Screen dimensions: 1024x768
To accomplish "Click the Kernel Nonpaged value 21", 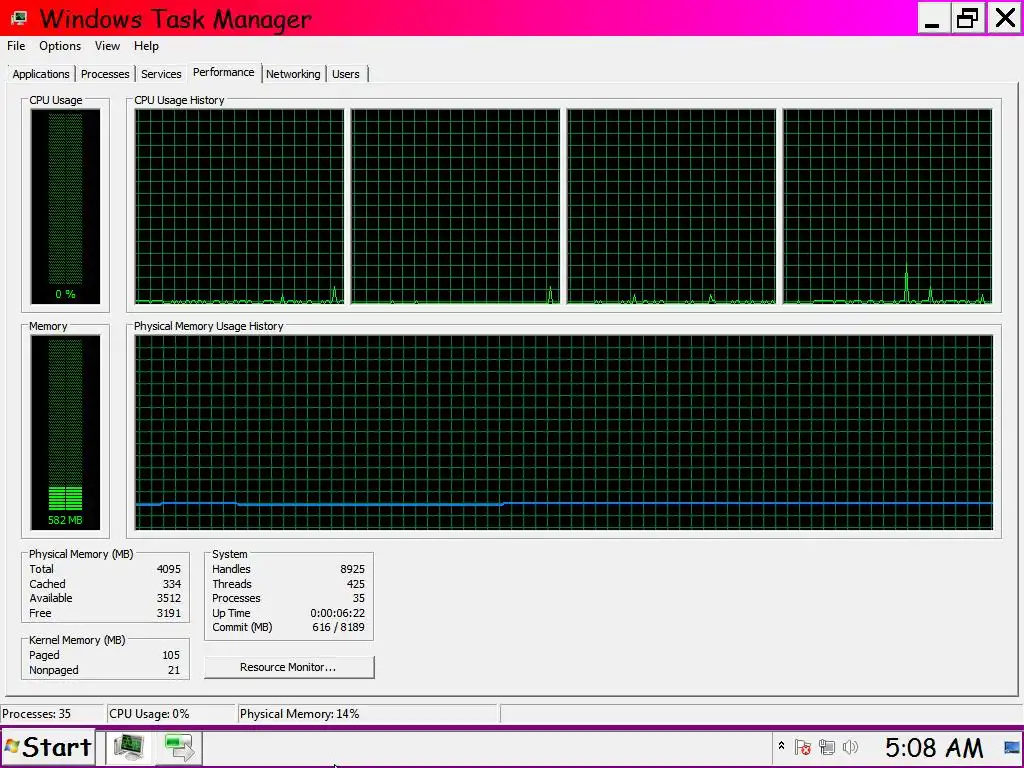I will coord(174,670).
